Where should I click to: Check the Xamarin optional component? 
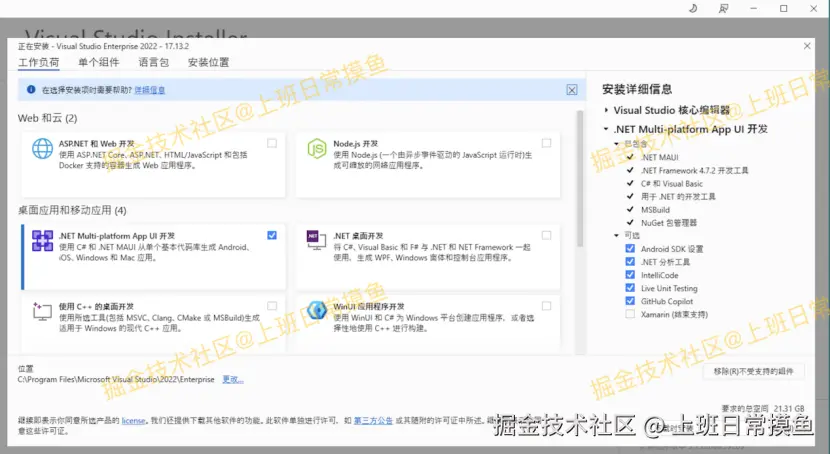pos(630,314)
